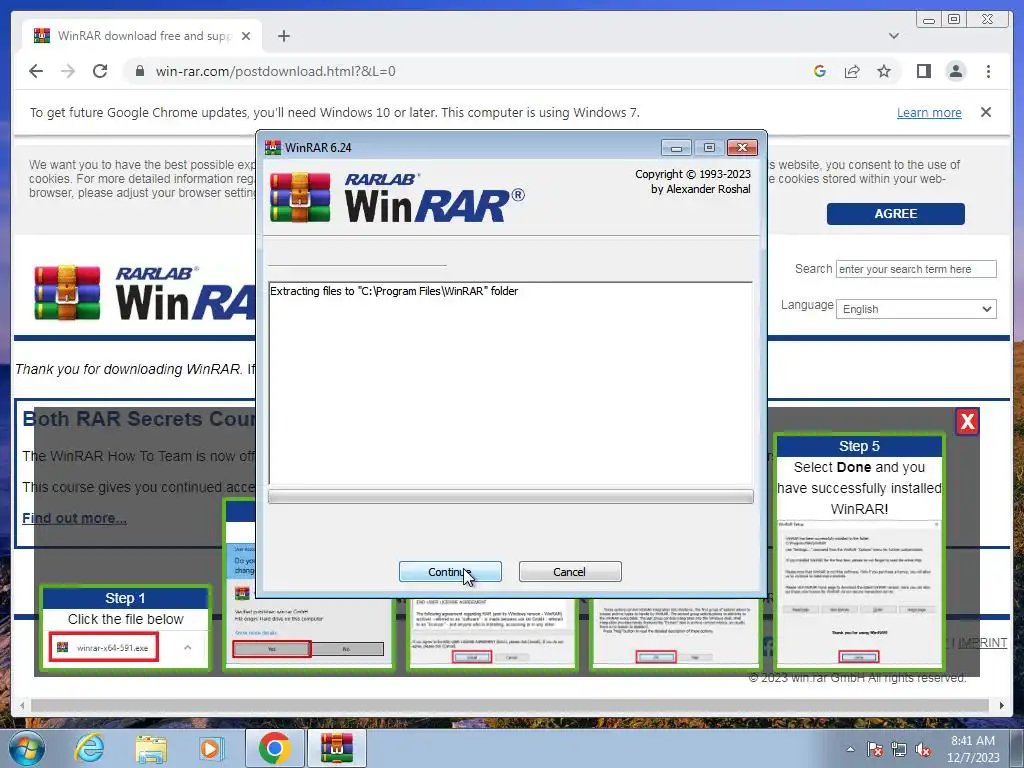Go back to previous page in Chrome
The height and width of the screenshot is (768, 1024).
pyautogui.click(x=36, y=71)
